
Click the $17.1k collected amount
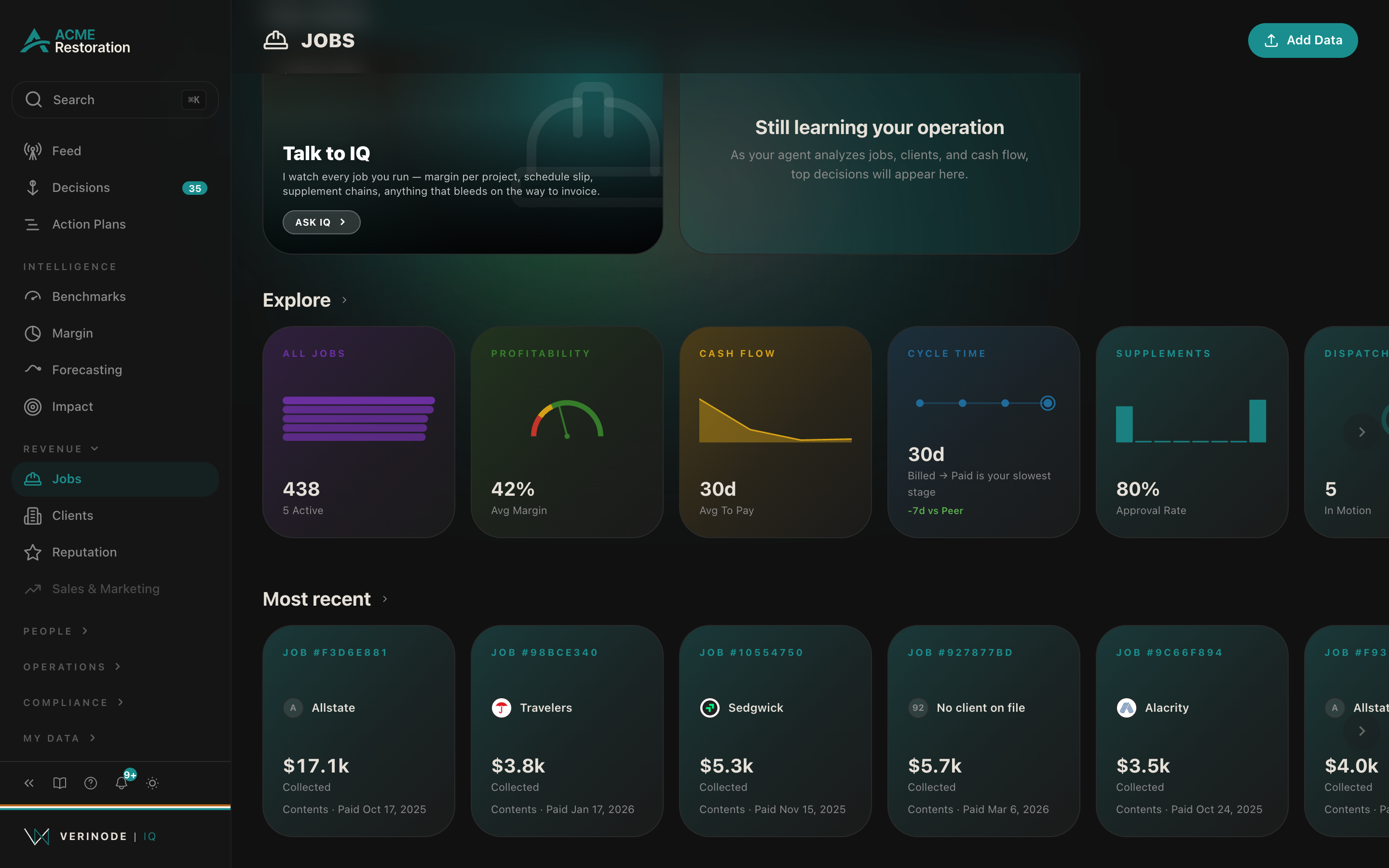316,766
